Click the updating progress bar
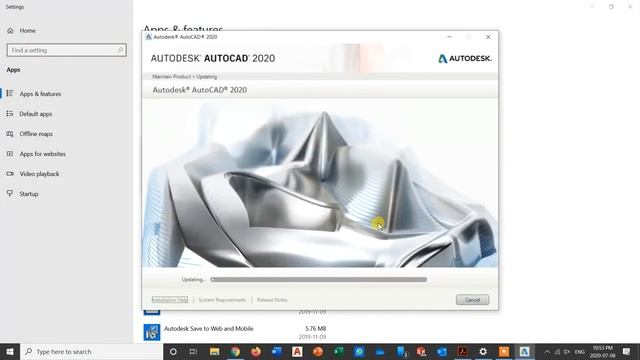640x360 pixels. [319, 280]
